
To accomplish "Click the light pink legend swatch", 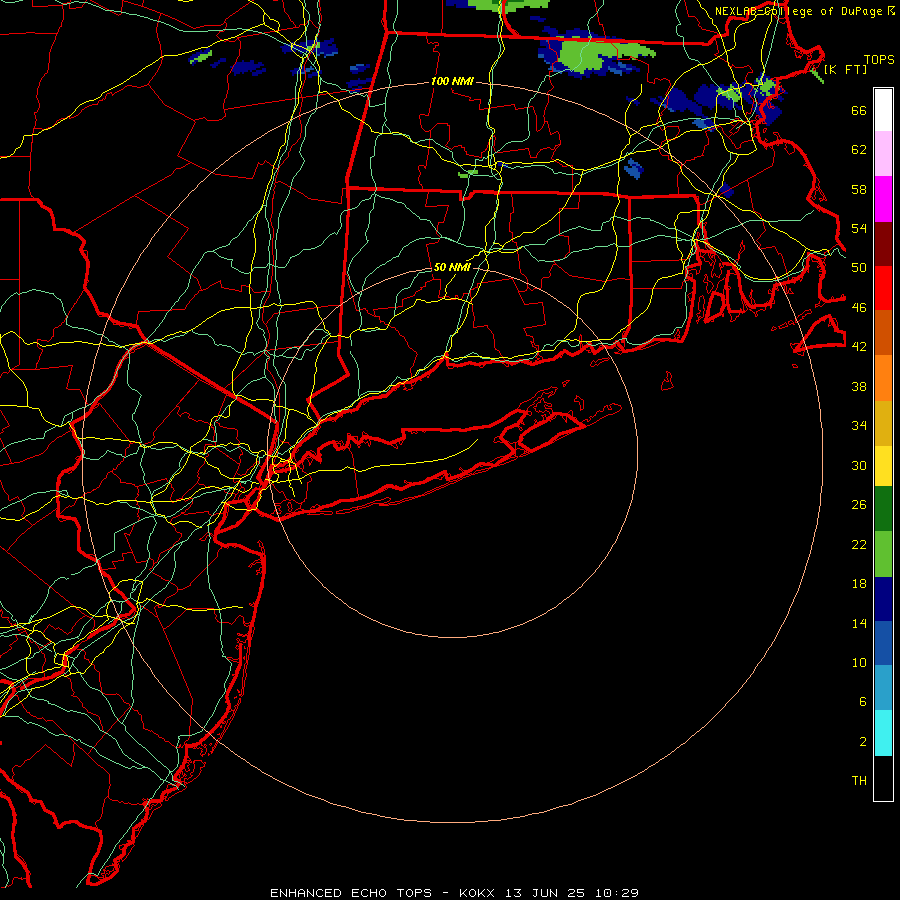I will [883, 154].
